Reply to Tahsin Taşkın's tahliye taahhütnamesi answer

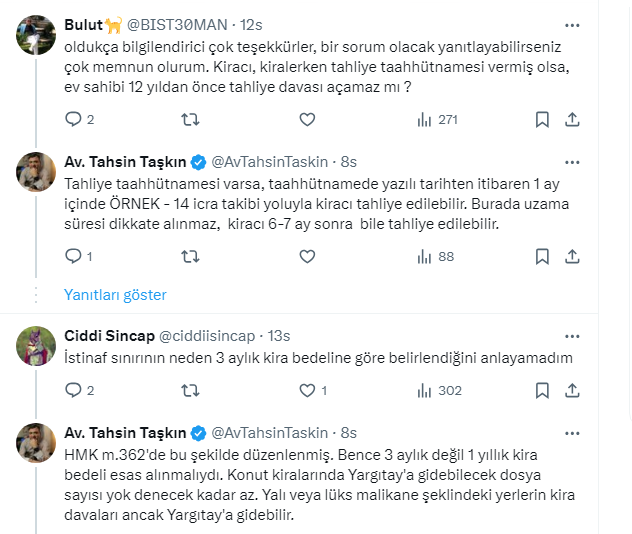tap(72, 256)
